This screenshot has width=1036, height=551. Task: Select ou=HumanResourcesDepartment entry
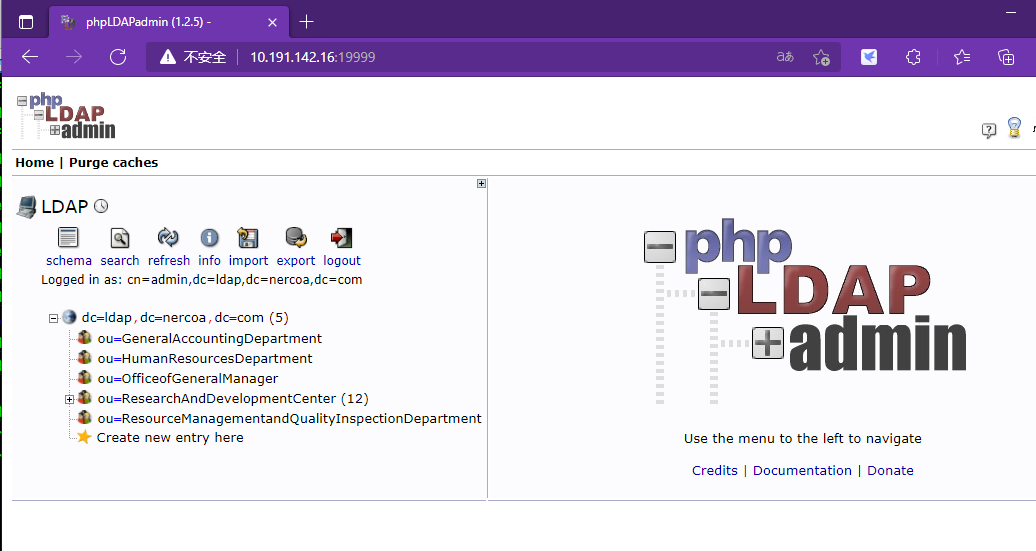pyautogui.click(x=205, y=358)
